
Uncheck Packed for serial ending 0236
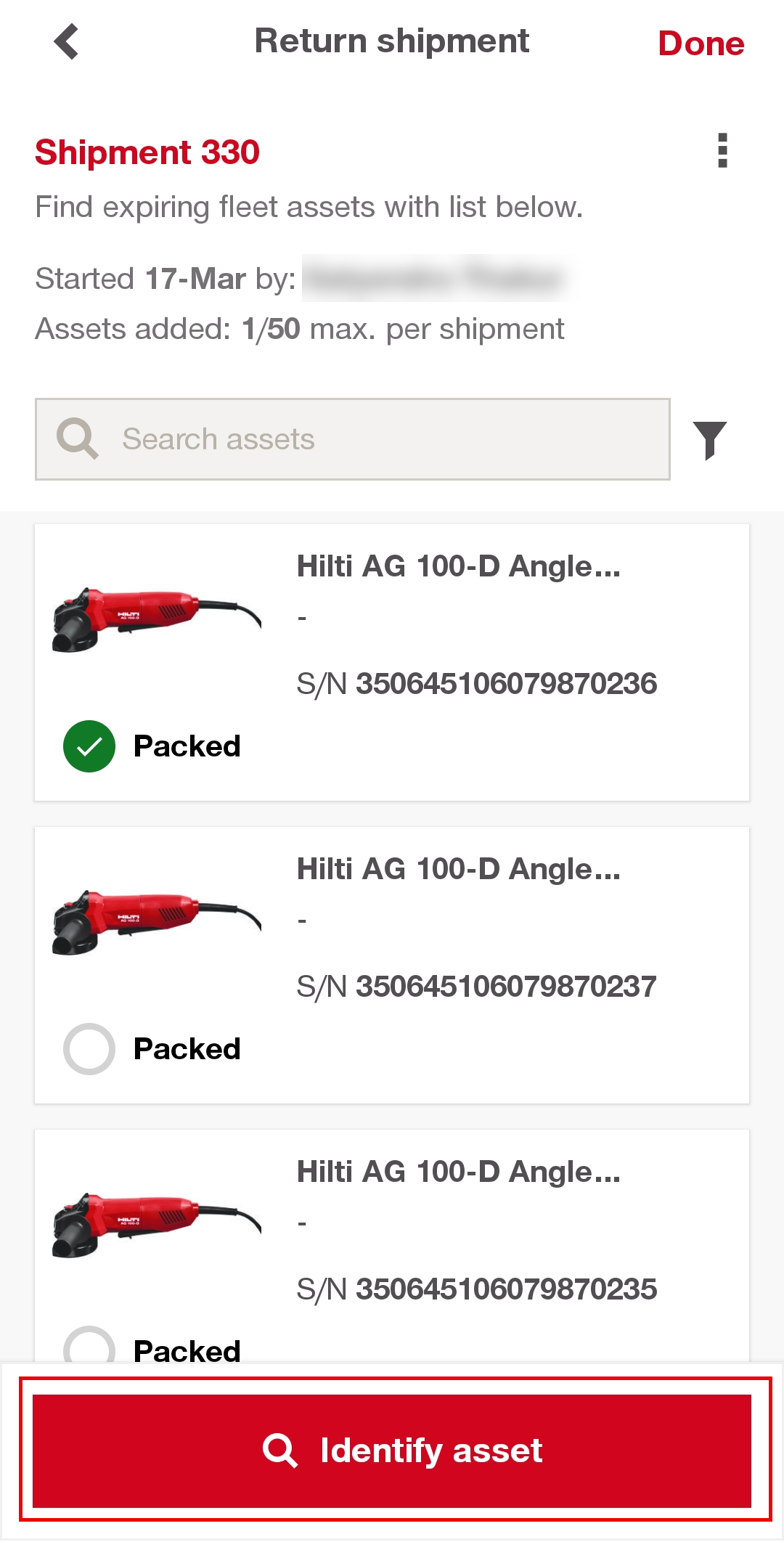click(89, 746)
